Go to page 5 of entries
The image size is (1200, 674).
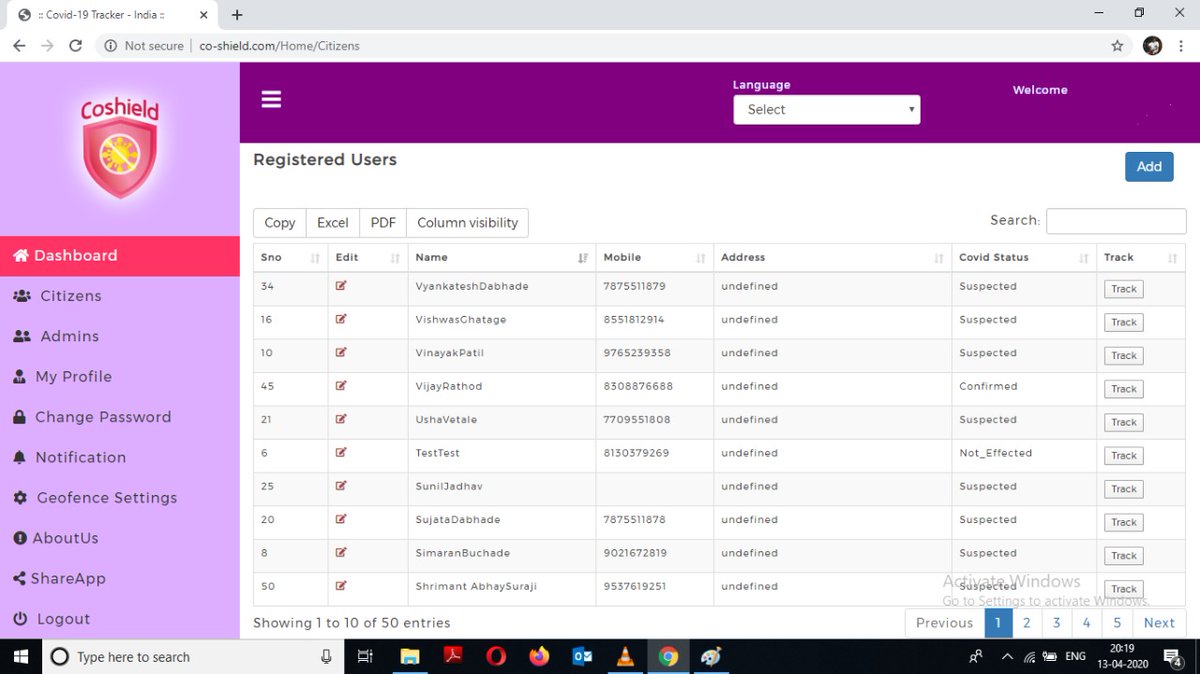tap(1117, 623)
